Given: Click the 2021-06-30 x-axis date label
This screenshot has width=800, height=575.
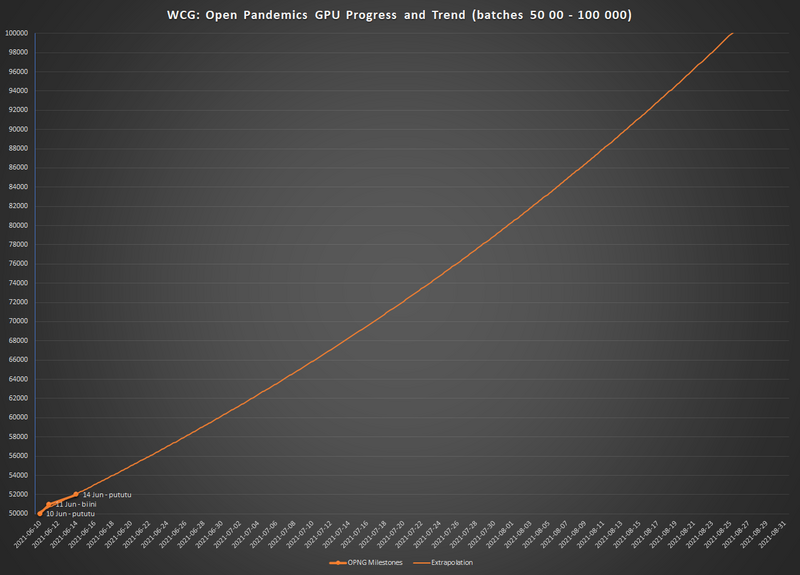Looking at the screenshot, I should click(x=210, y=534).
